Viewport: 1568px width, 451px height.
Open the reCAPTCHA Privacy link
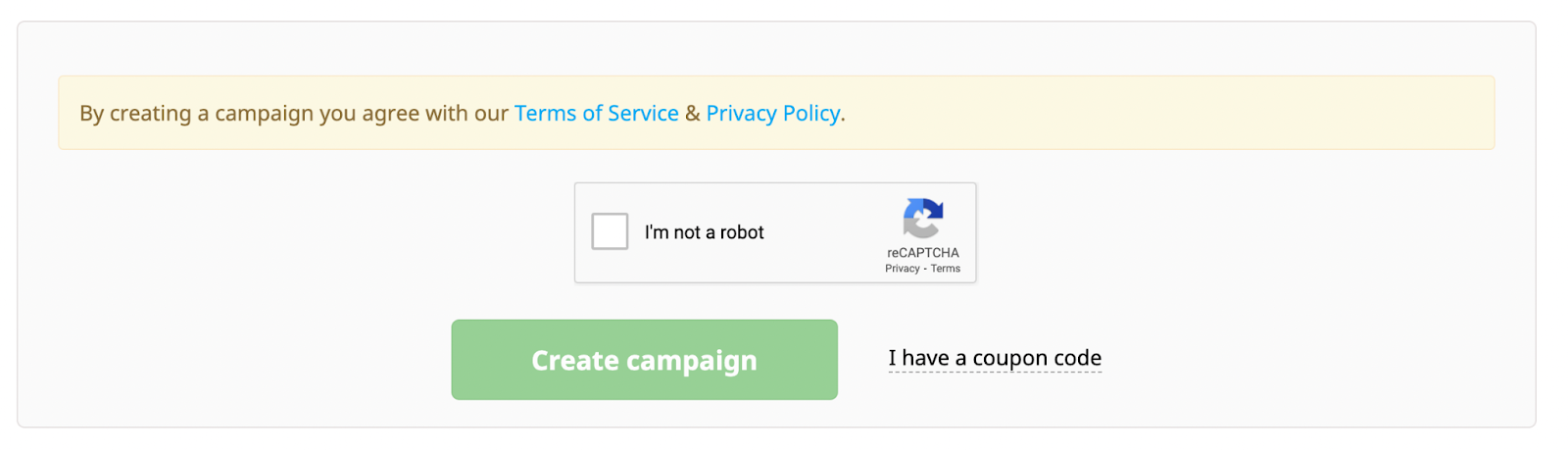(x=902, y=269)
